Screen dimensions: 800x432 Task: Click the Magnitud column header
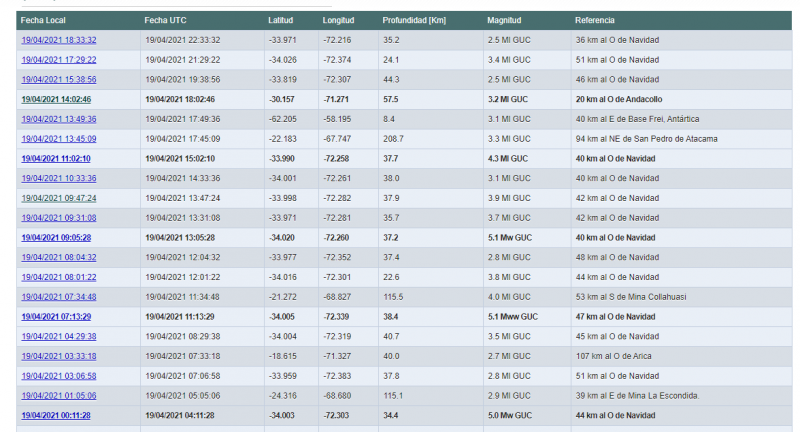(x=504, y=20)
